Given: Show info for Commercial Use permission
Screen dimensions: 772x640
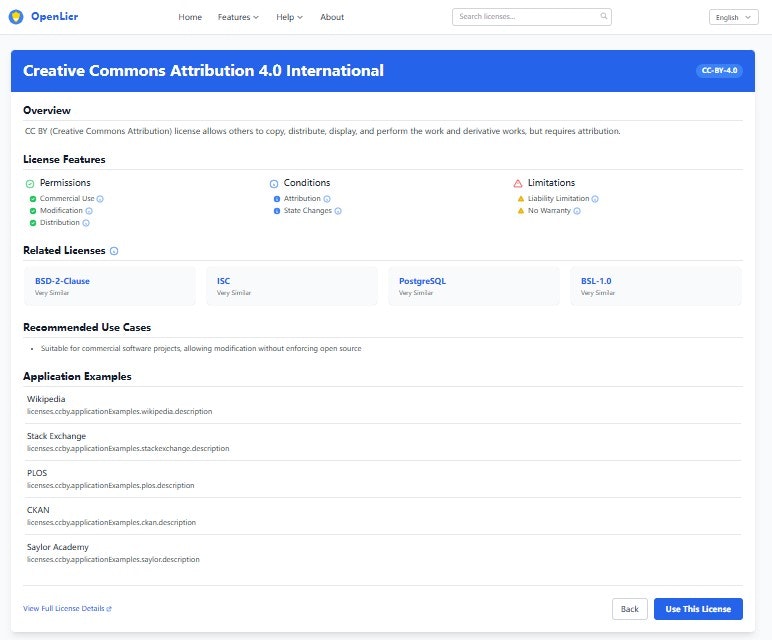Looking at the screenshot, I should pos(100,199).
